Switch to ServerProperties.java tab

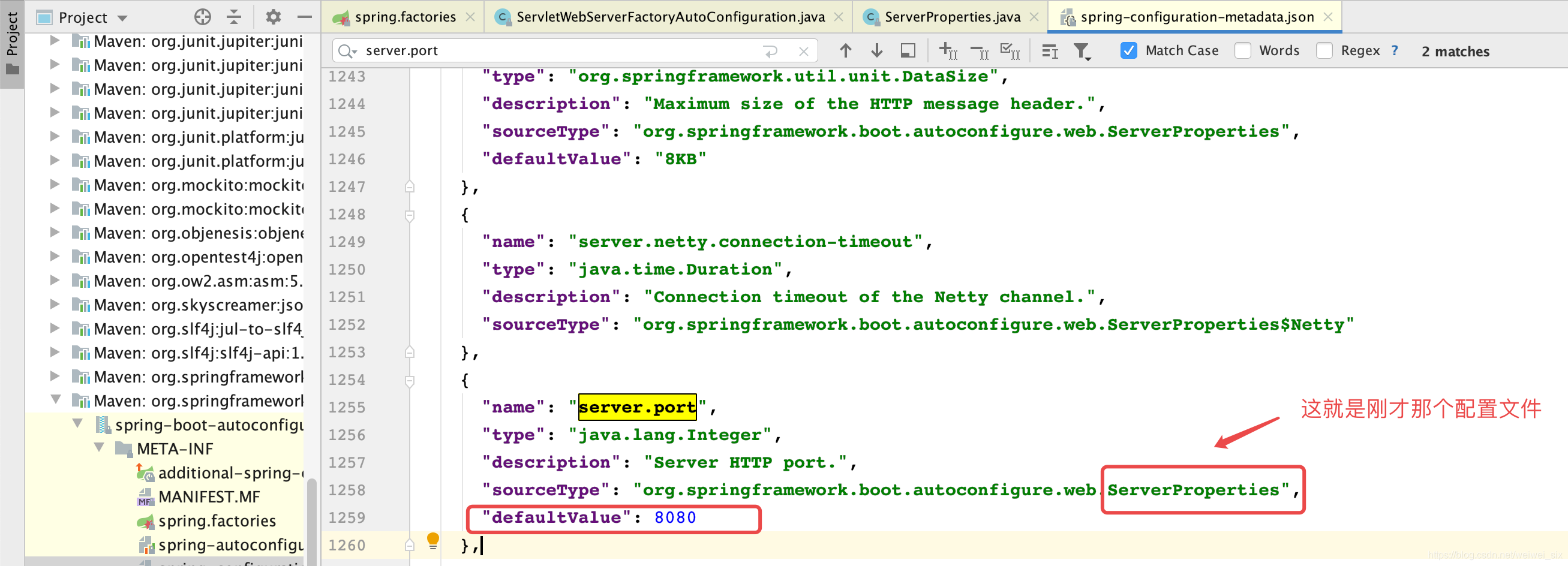(x=952, y=17)
